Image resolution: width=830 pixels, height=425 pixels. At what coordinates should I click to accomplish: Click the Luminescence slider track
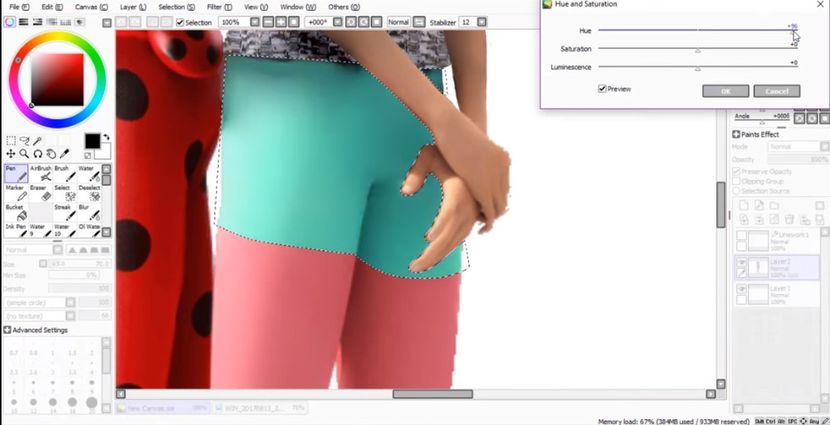click(698, 67)
